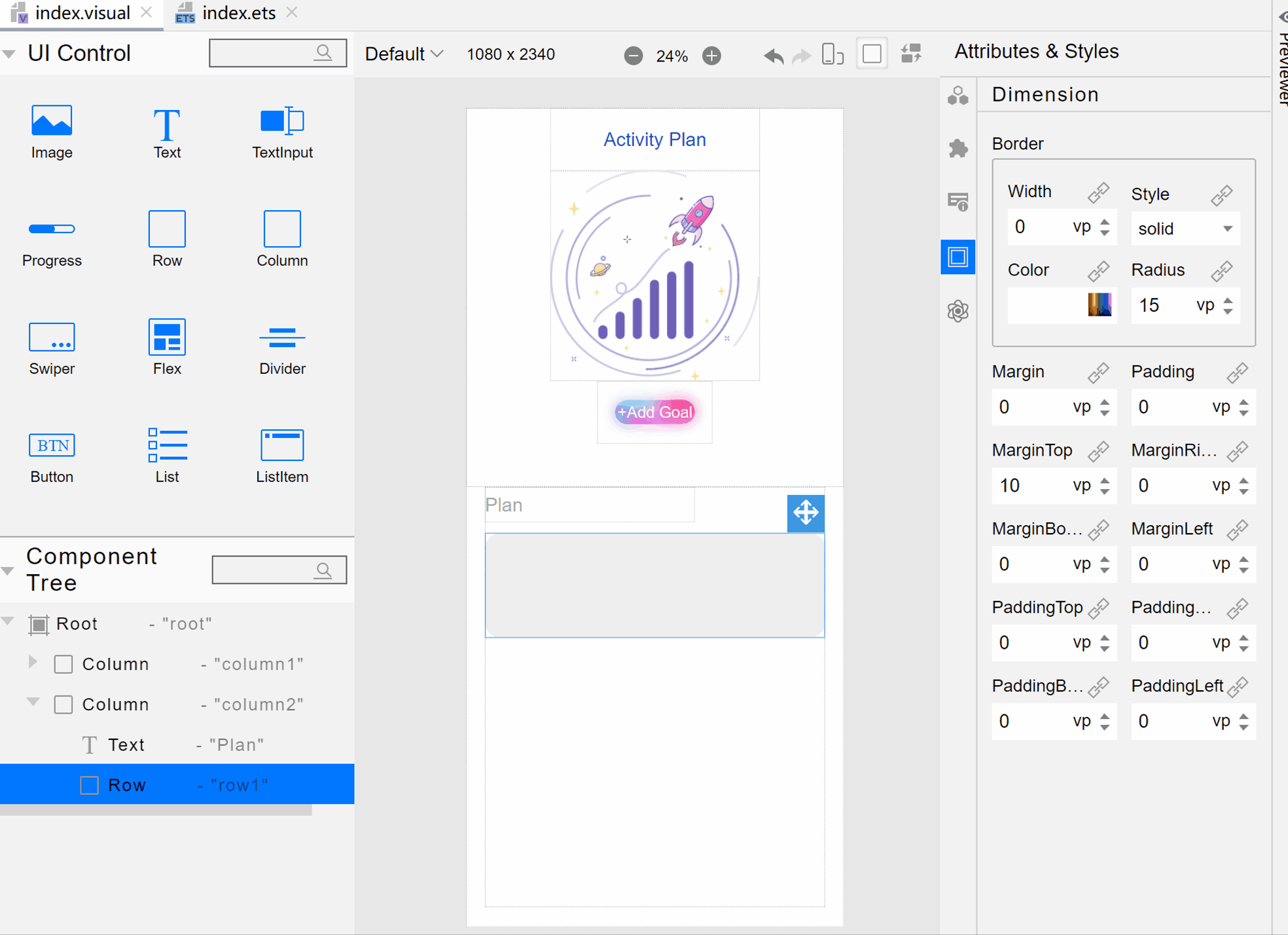Screen dimensions: 1288x935
Task: Open the atom-shaped sidebar icon
Action: point(957,311)
